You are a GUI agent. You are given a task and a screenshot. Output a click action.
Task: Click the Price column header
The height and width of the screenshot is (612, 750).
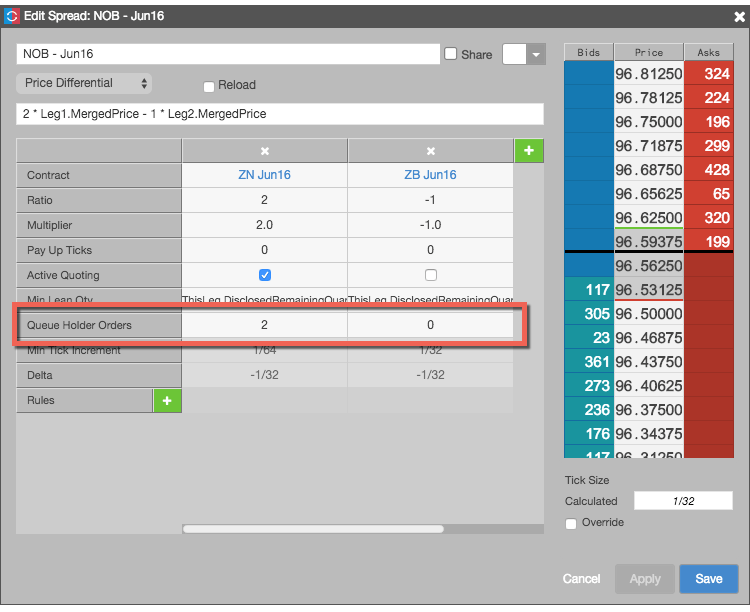tap(649, 52)
